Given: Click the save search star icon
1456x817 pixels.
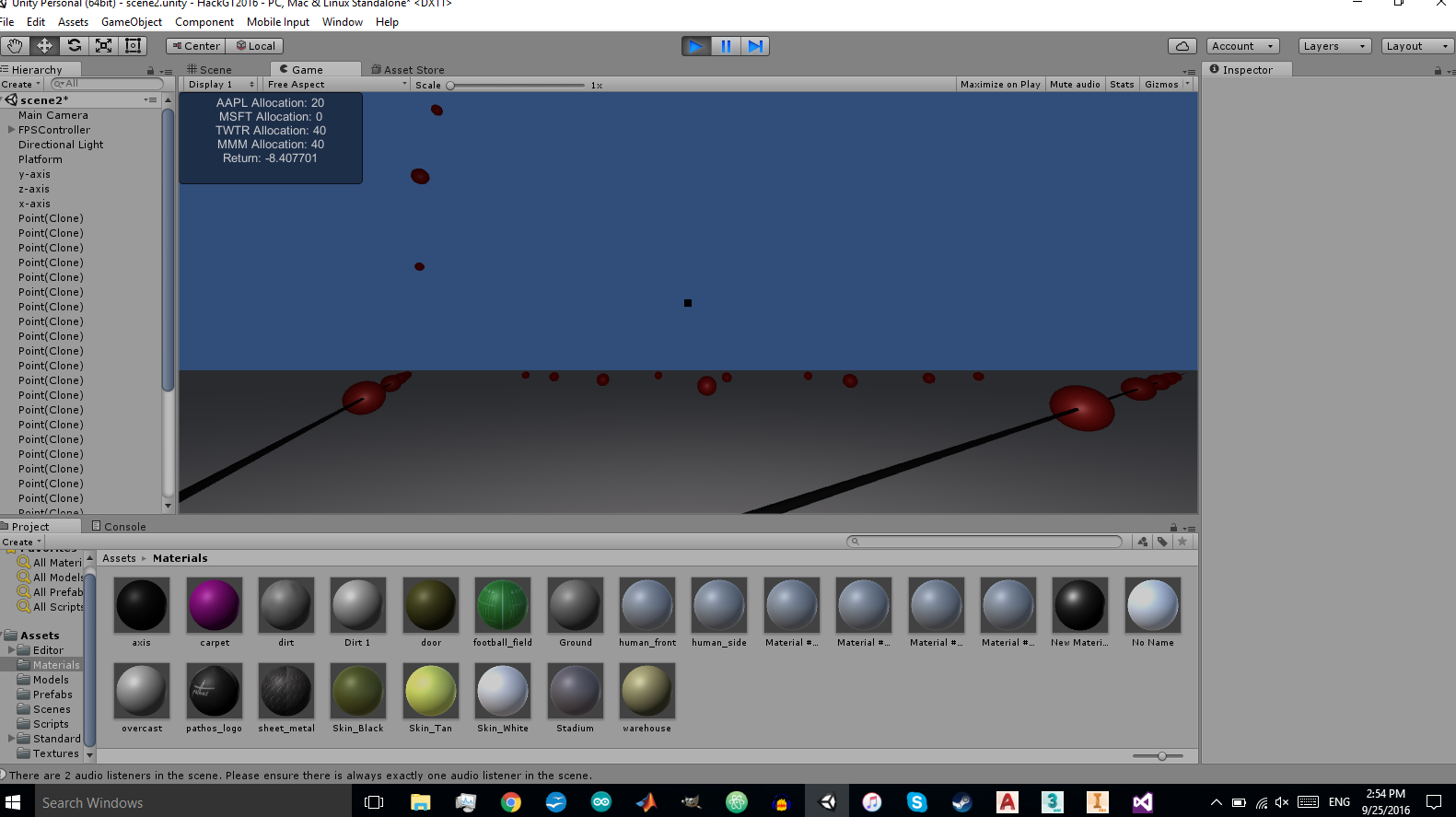Looking at the screenshot, I should [1182, 542].
